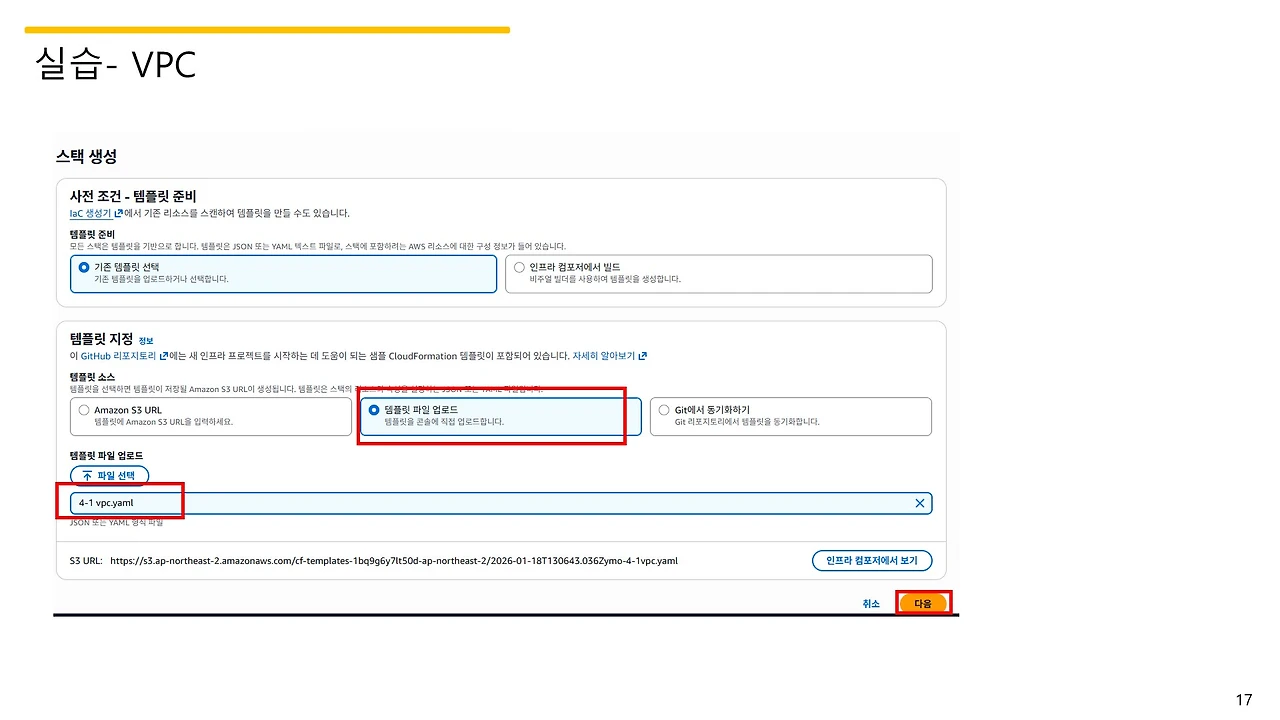Click the 파일 선택 upload button
Image resolution: width=1280 pixels, height=720 pixels.
pyautogui.click(x=110, y=475)
